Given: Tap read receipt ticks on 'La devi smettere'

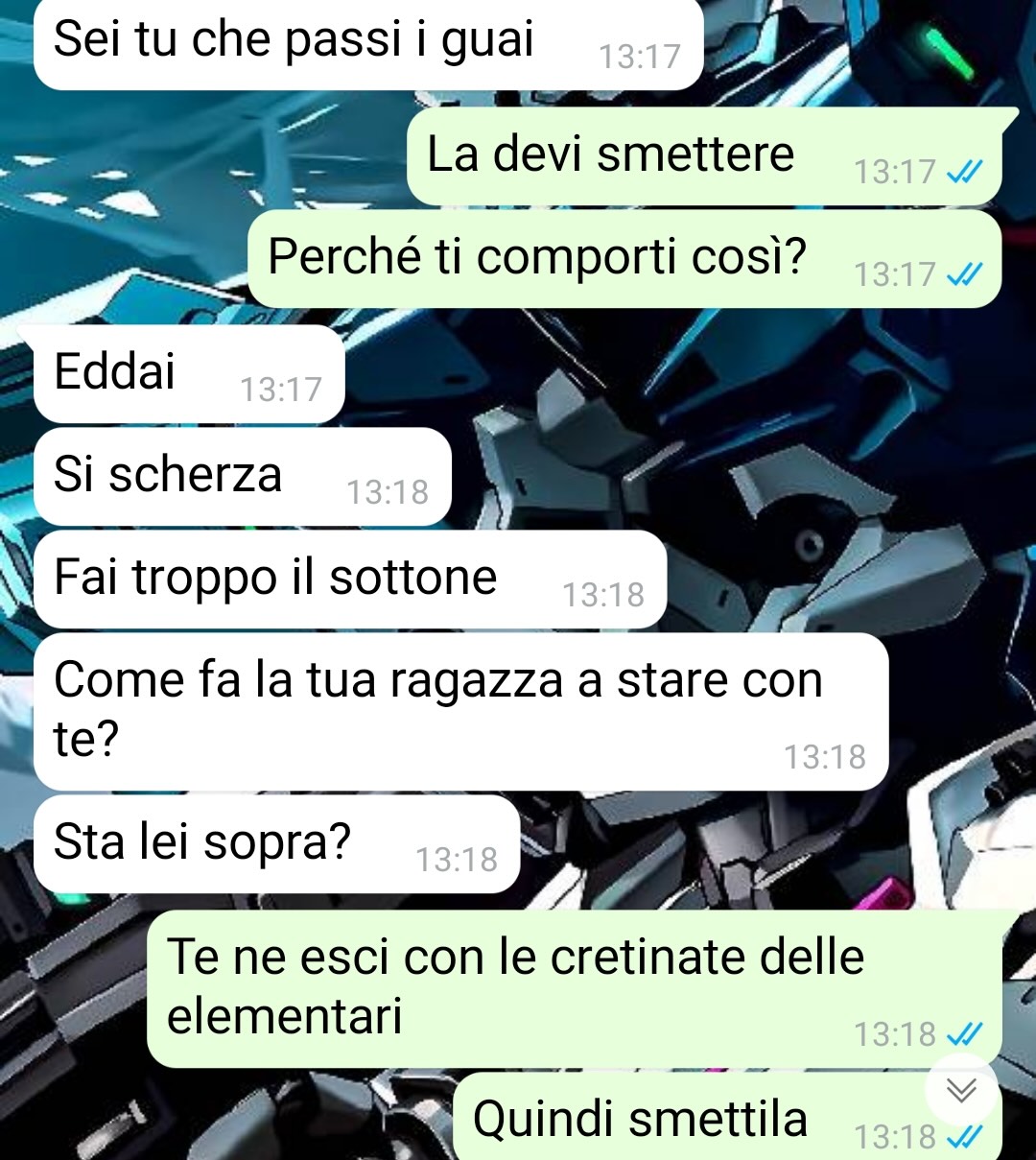Looking at the screenshot, I should (964, 172).
